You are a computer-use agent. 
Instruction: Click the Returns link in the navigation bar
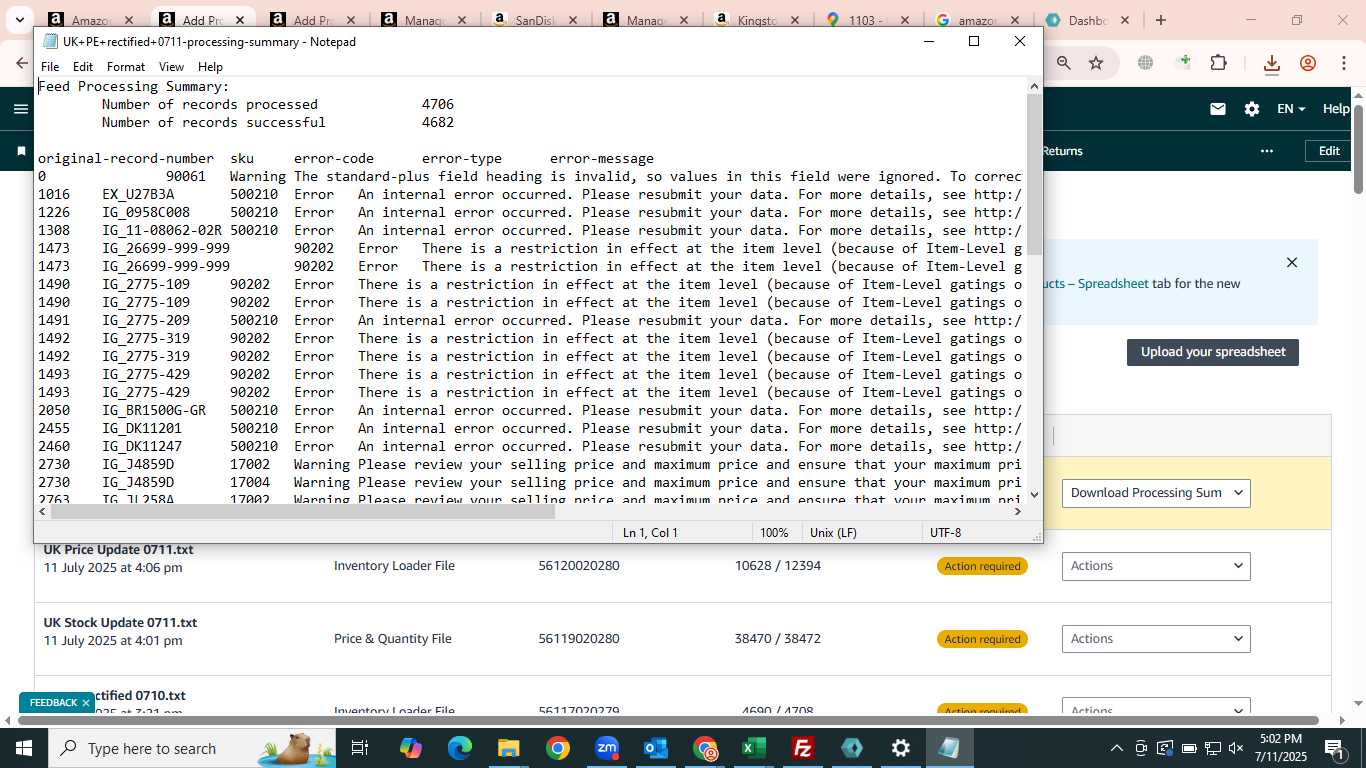point(1062,151)
